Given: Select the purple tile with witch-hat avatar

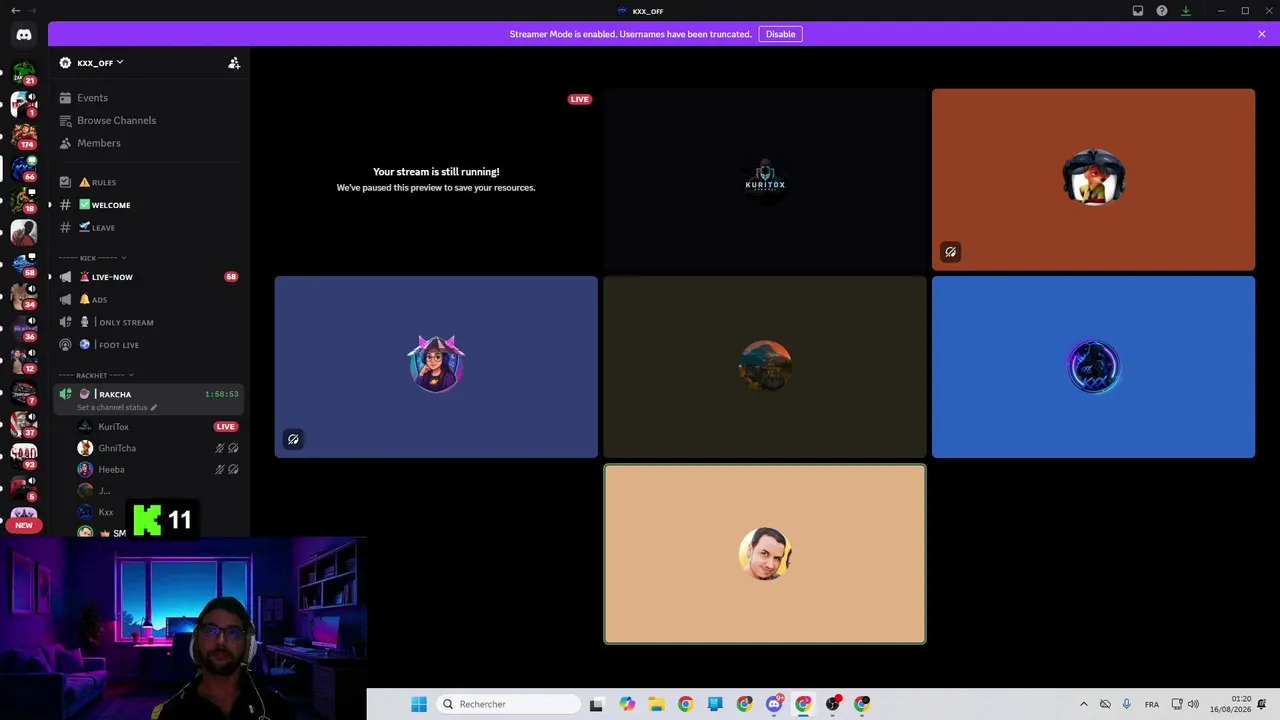Looking at the screenshot, I should coord(436,367).
